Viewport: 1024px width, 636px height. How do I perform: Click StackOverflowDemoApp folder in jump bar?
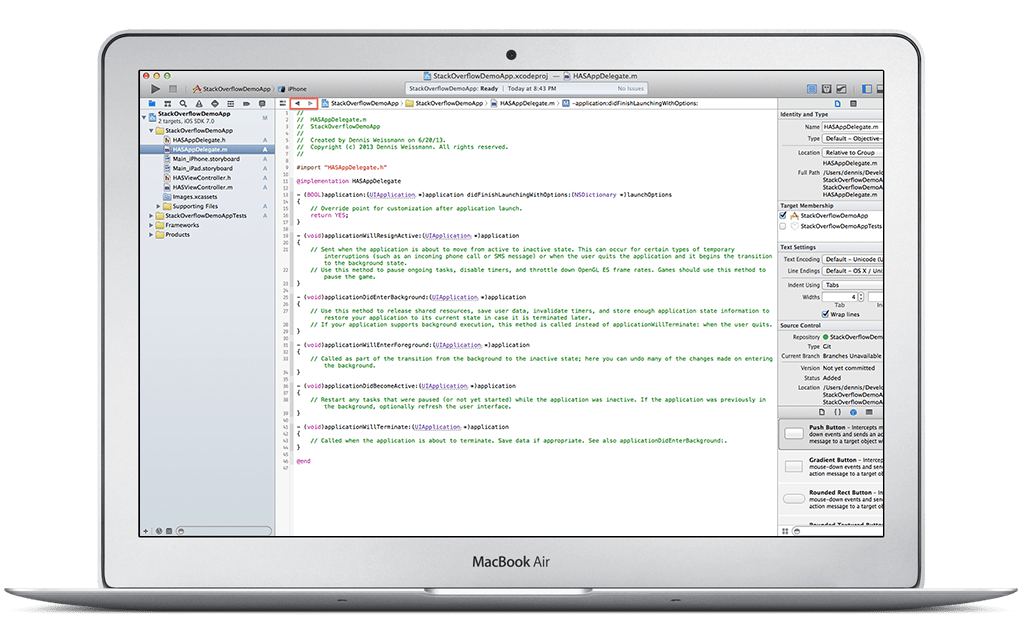444,103
